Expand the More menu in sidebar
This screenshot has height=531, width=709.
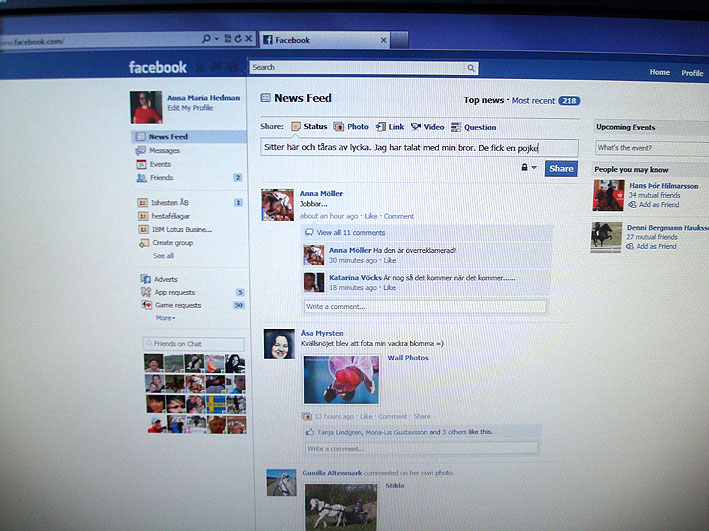tap(165, 318)
